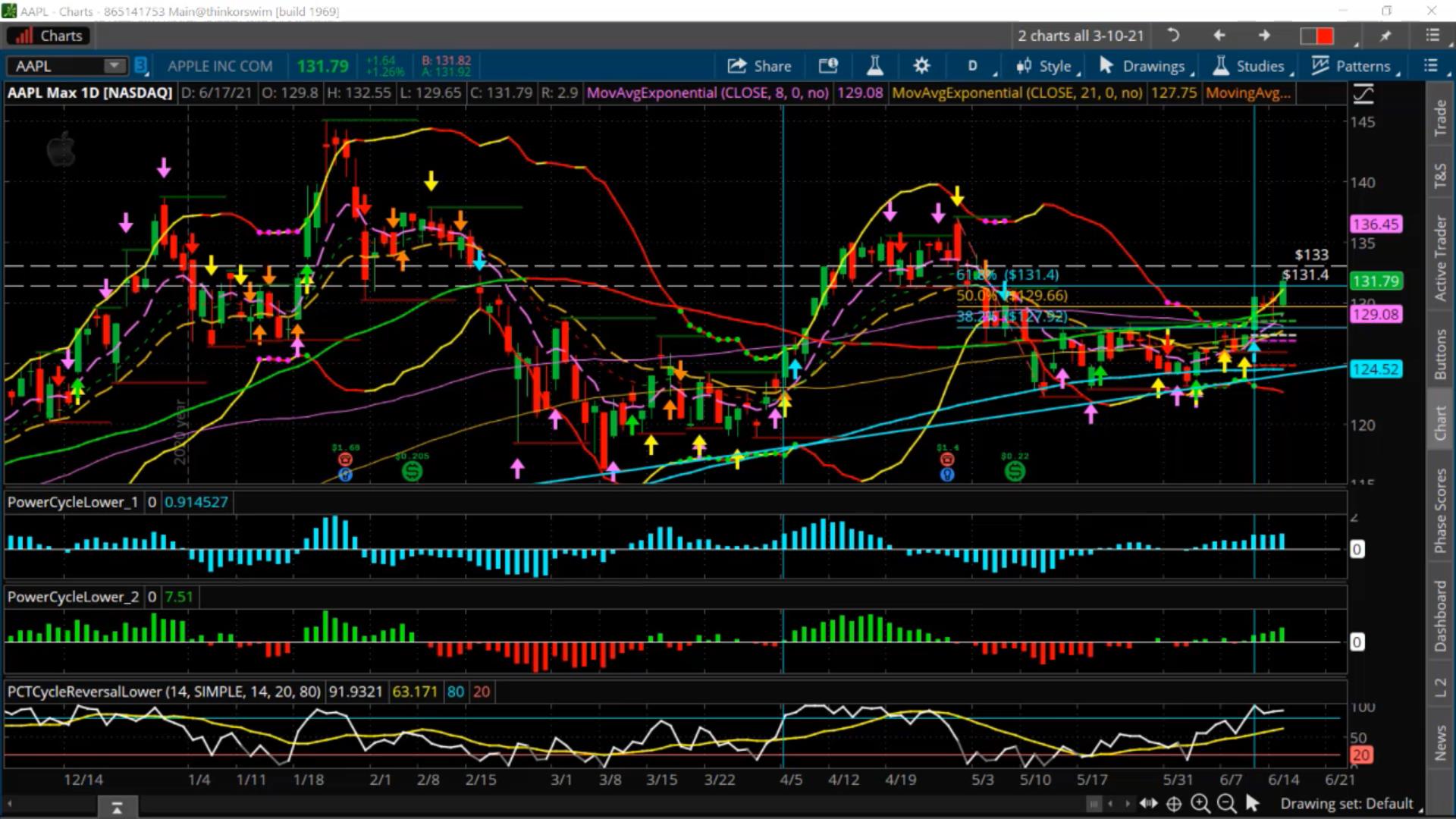The height and width of the screenshot is (819, 1456).
Task: Click the green dividend $ icon near 2/8
Action: [x=412, y=471]
